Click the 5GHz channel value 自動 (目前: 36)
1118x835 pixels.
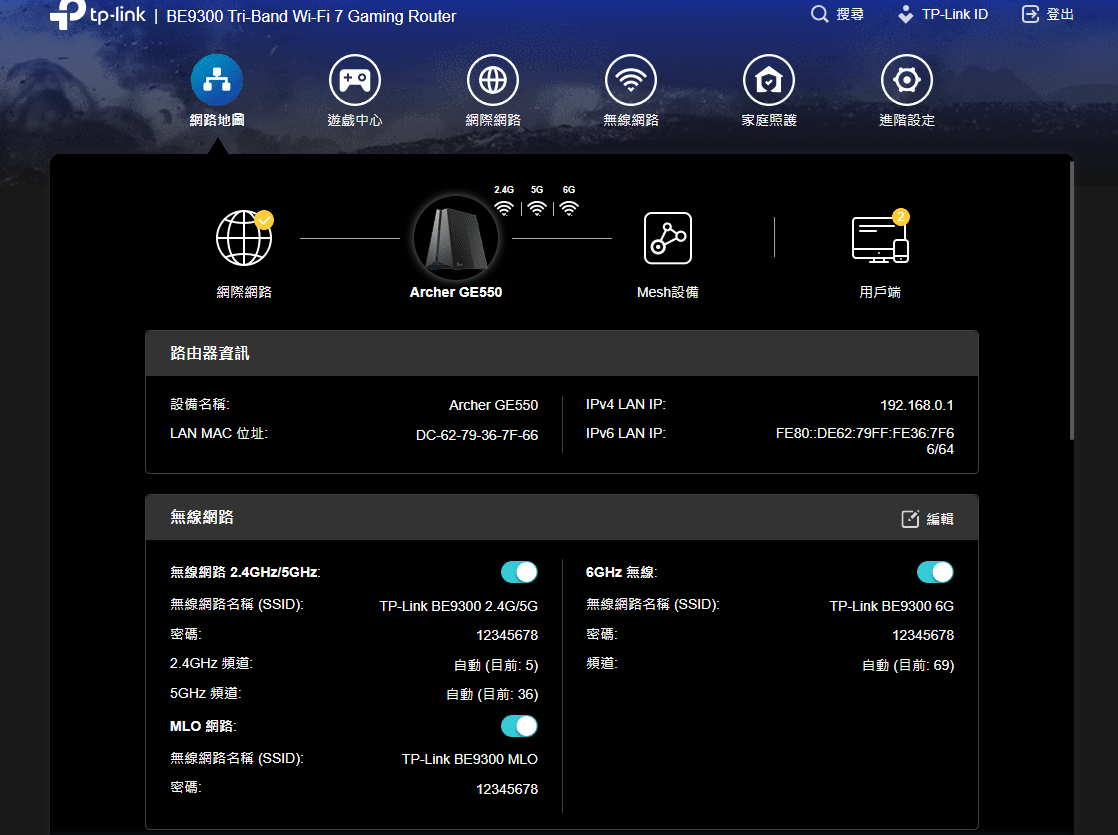(492, 695)
